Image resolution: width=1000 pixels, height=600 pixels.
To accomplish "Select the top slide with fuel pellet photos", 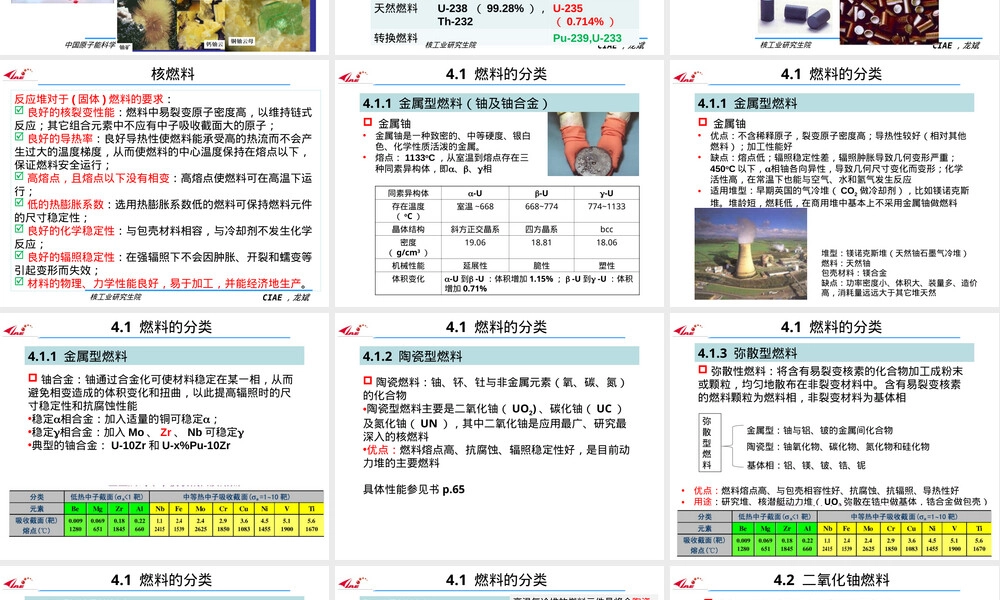I will 834,27.
